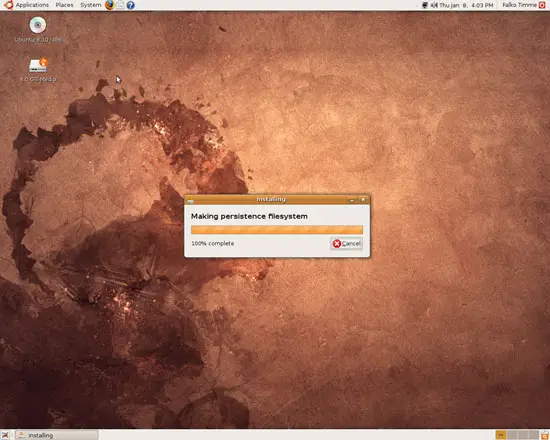Click the red power/quit icon
The width and height of the screenshot is (550, 440).
tap(542, 5)
